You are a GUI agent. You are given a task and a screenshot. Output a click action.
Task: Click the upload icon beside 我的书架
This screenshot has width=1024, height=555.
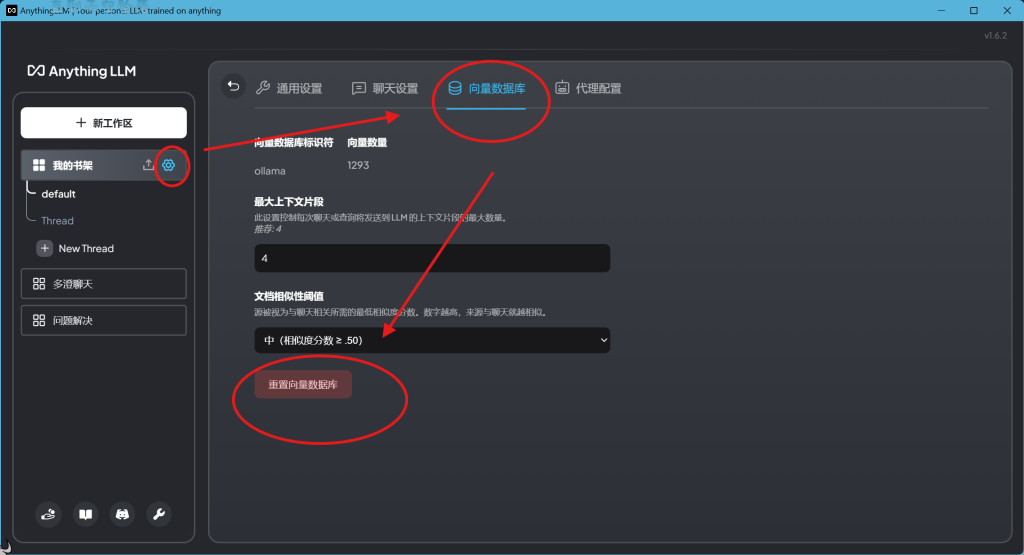point(148,165)
